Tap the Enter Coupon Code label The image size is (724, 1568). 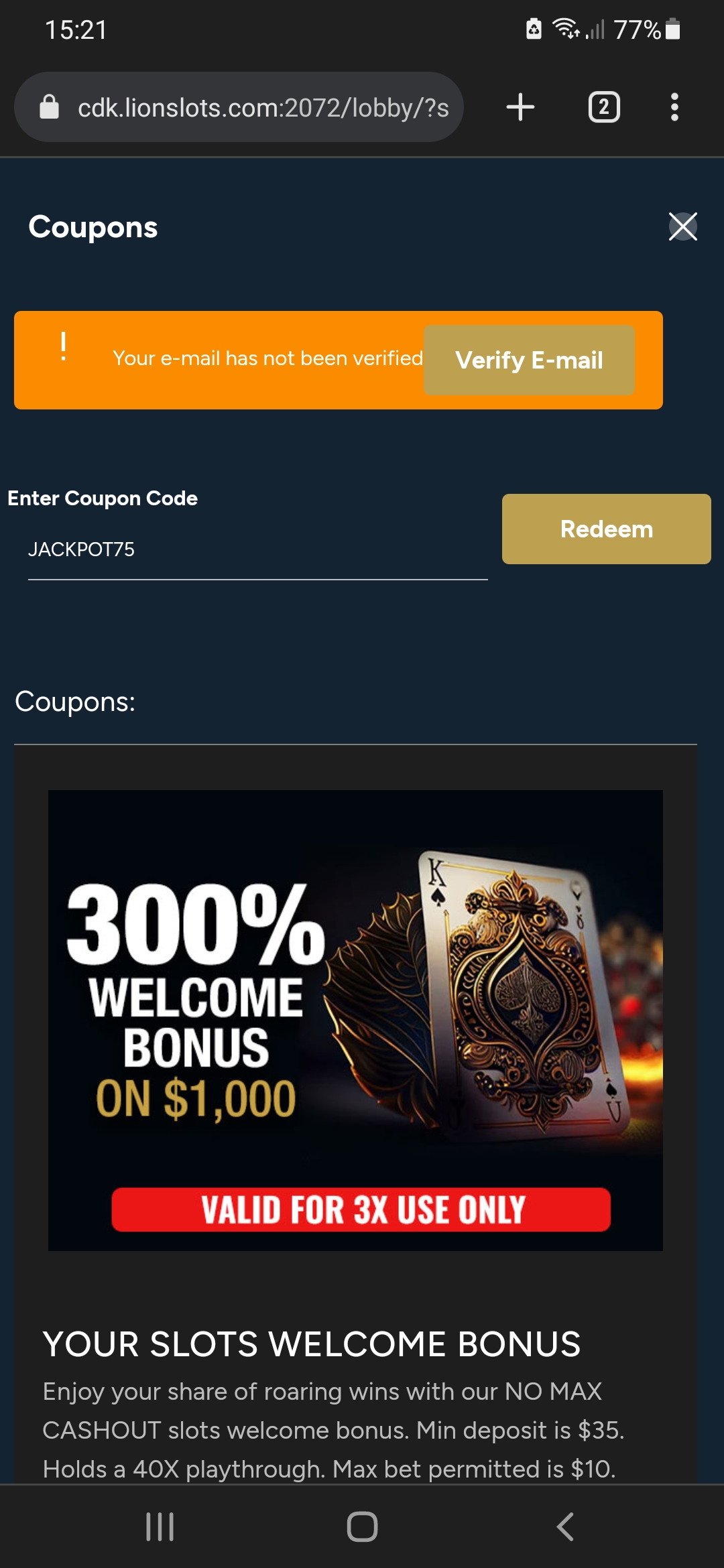tap(103, 499)
